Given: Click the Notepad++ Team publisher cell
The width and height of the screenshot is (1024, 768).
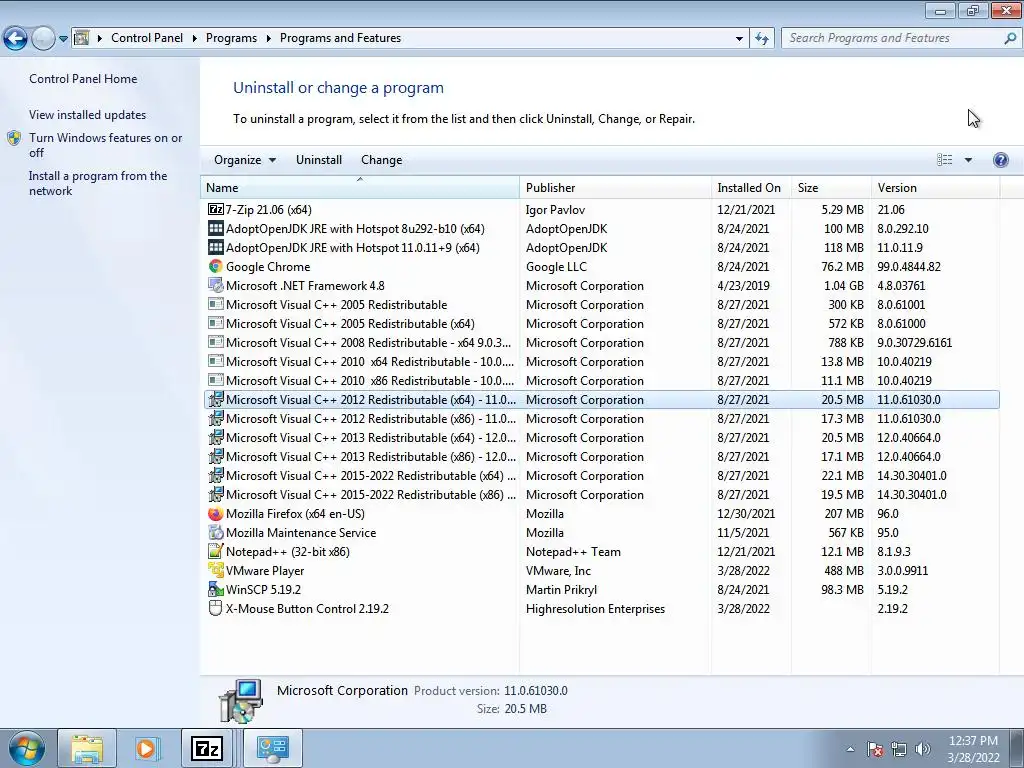Looking at the screenshot, I should [x=573, y=551].
